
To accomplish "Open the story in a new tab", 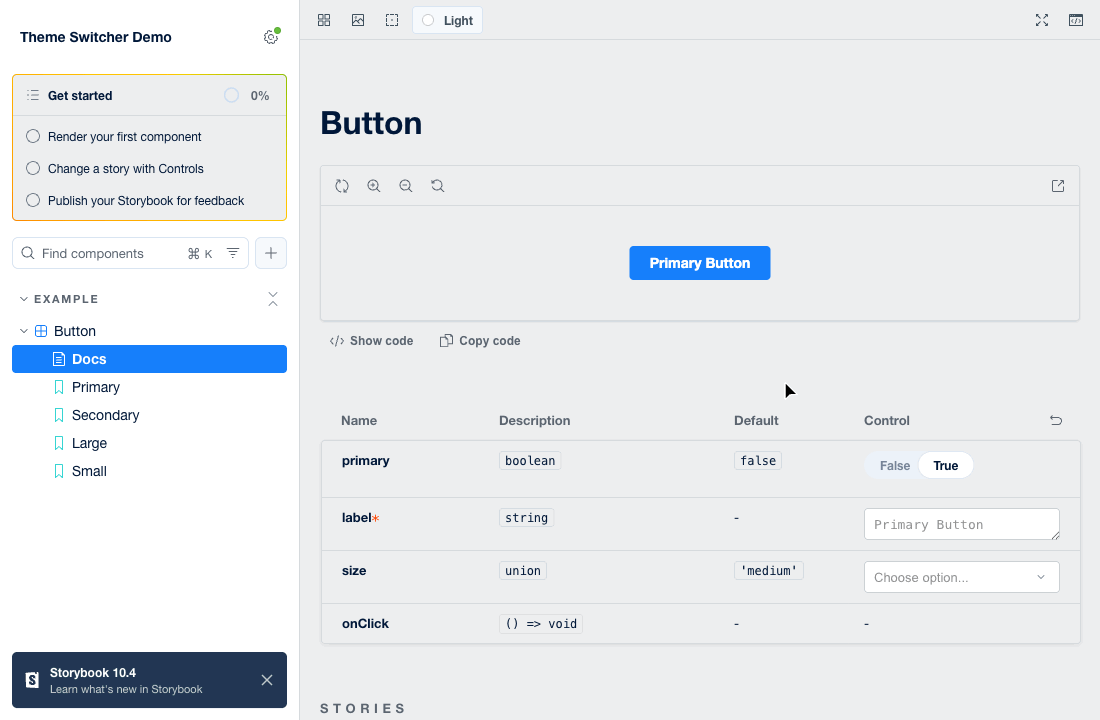I will 1058,186.
